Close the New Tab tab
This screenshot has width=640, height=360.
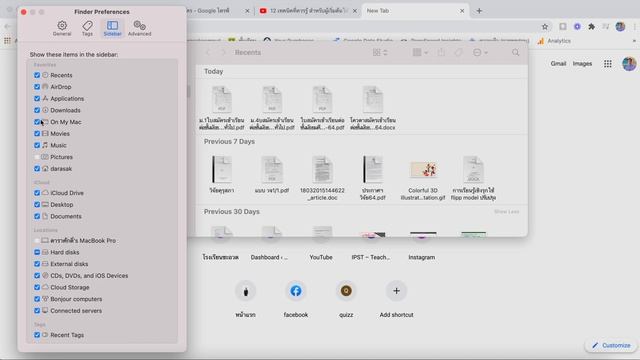(462, 11)
